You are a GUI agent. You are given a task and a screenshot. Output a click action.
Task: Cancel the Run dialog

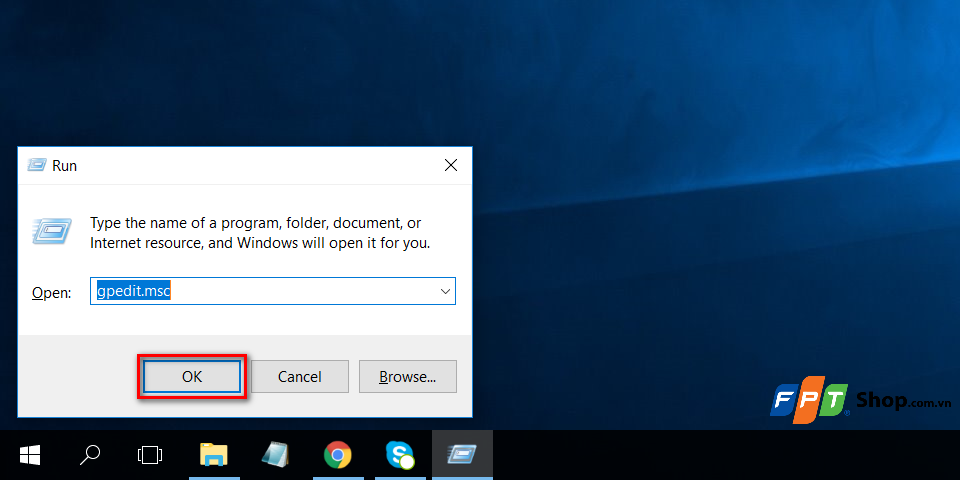click(299, 377)
